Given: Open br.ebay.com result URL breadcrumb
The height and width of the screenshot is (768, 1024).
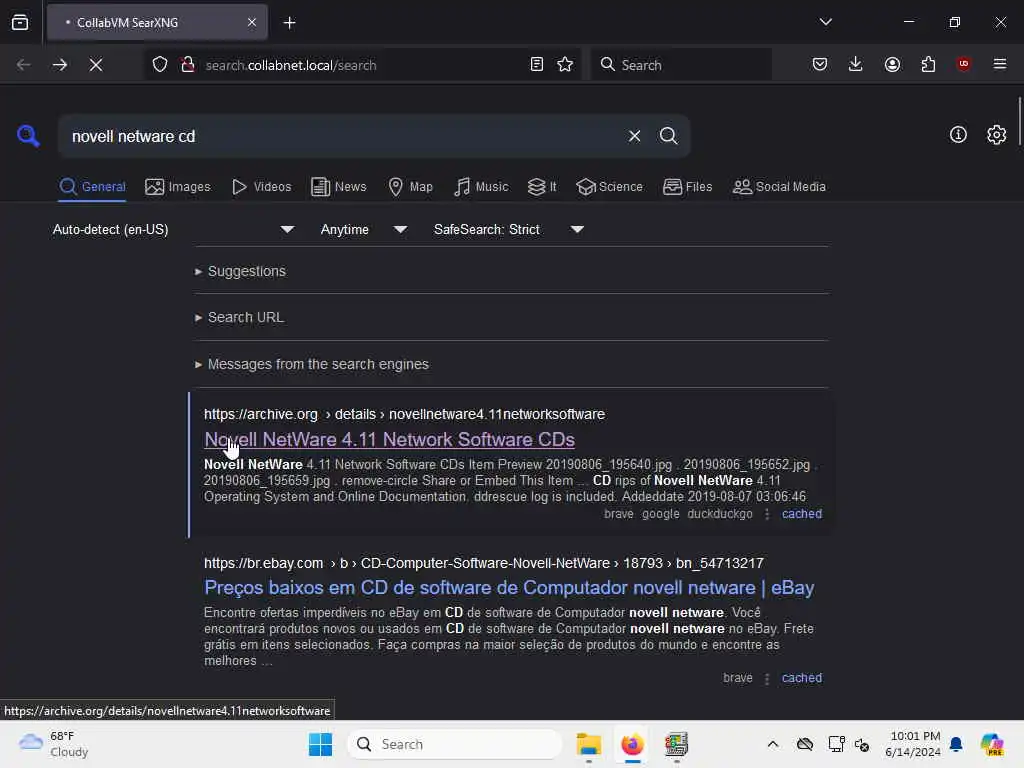Looking at the screenshot, I should coord(483,563).
